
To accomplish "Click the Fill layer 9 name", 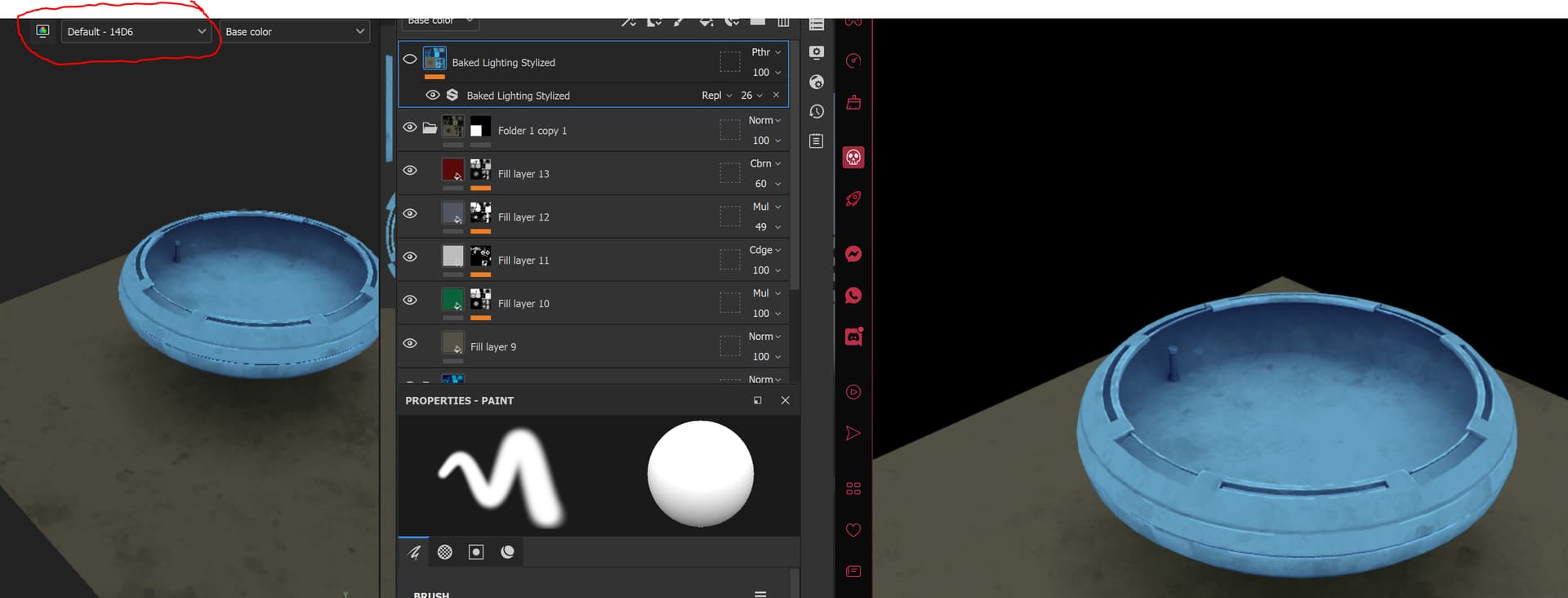I will tap(493, 347).
